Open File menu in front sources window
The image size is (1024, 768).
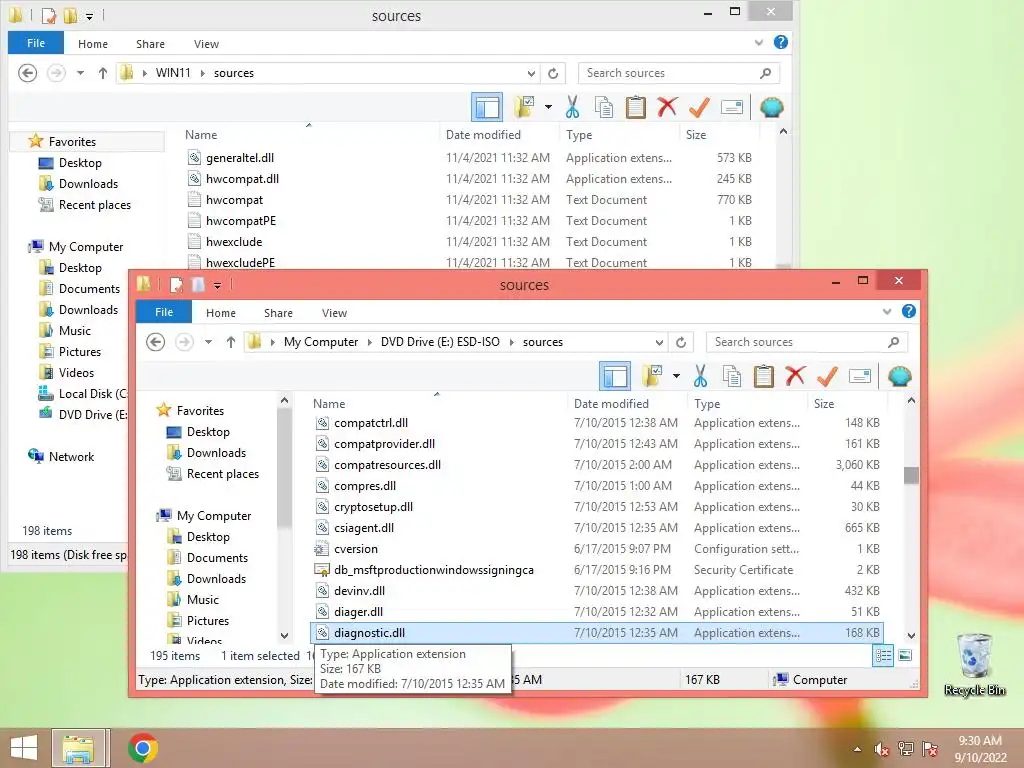pyautogui.click(x=164, y=312)
